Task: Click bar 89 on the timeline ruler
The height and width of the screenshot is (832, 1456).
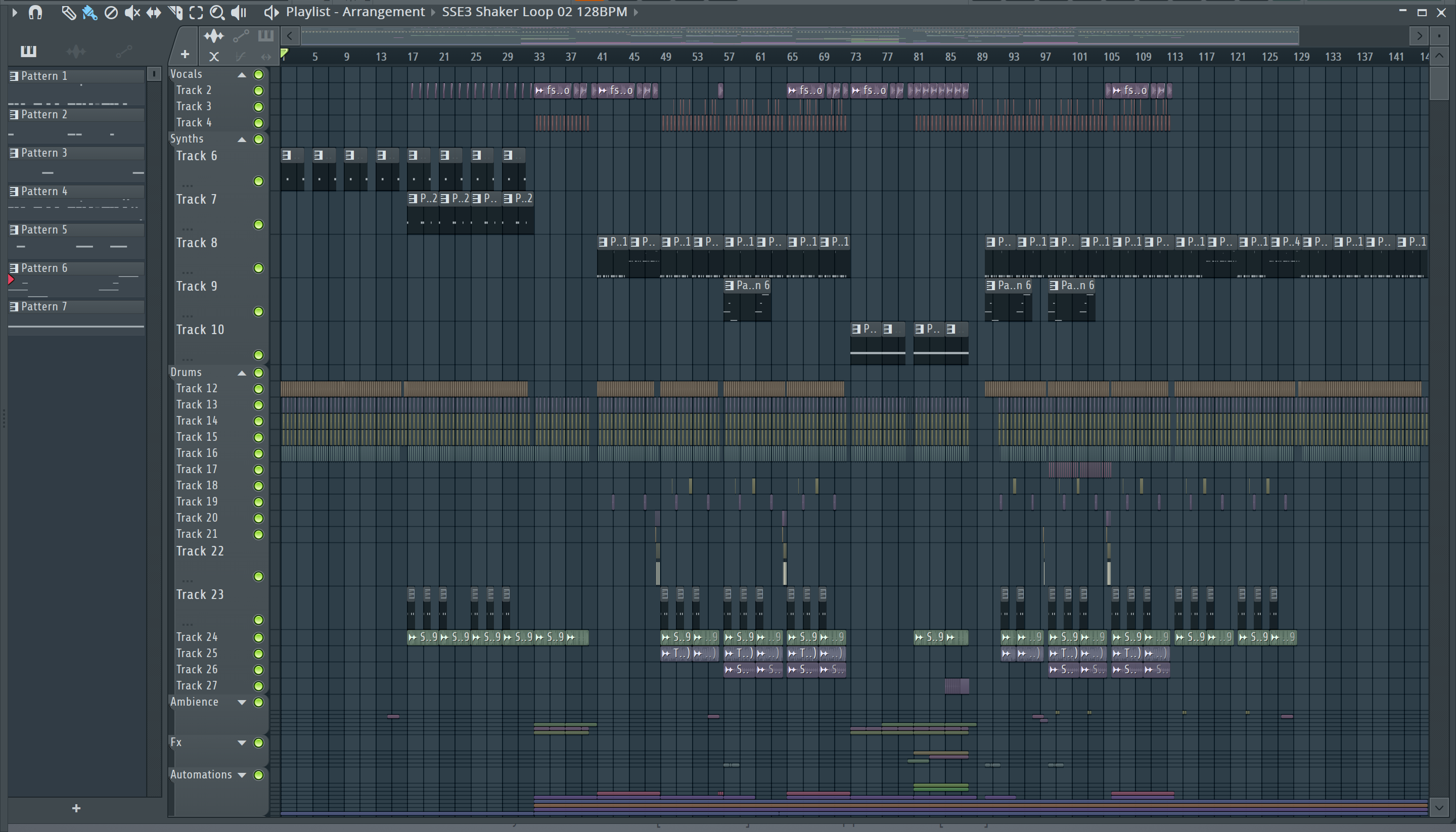Action: point(982,57)
